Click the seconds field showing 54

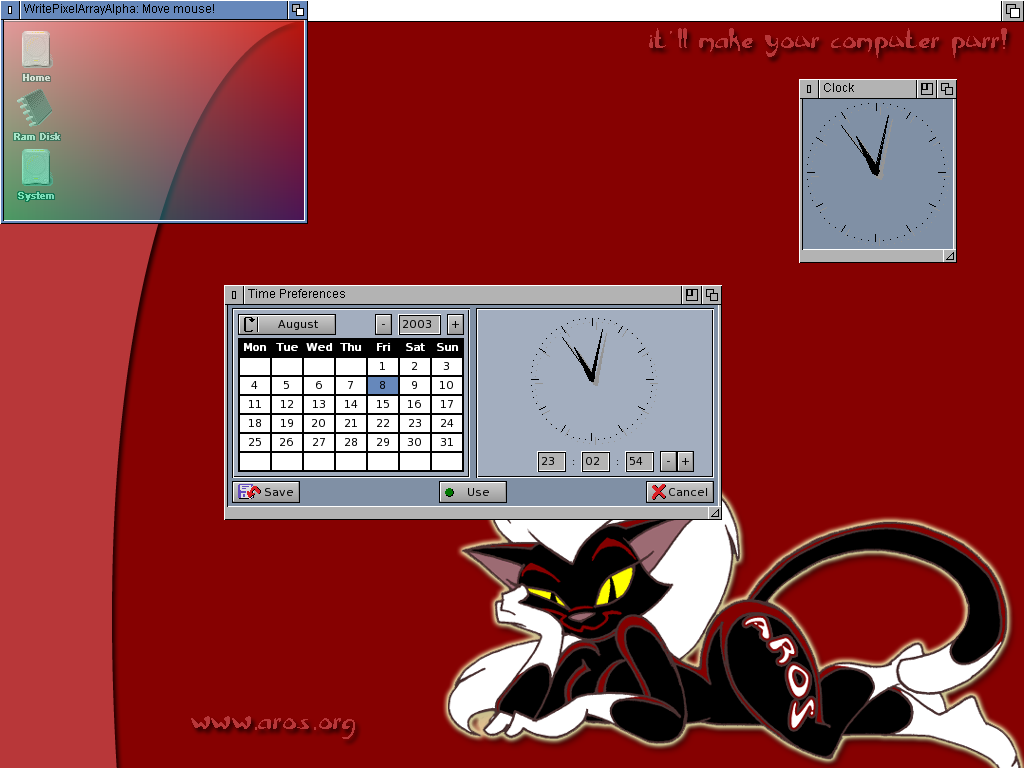pyautogui.click(x=639, y=462)
